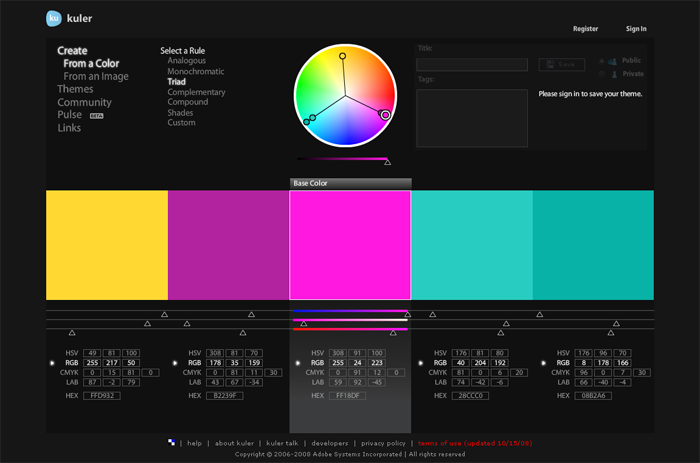The height and width of the screenshot is (463, 700).
Task: Click the HEX field showing 08B2A6
Action: (x=593, y=396)
